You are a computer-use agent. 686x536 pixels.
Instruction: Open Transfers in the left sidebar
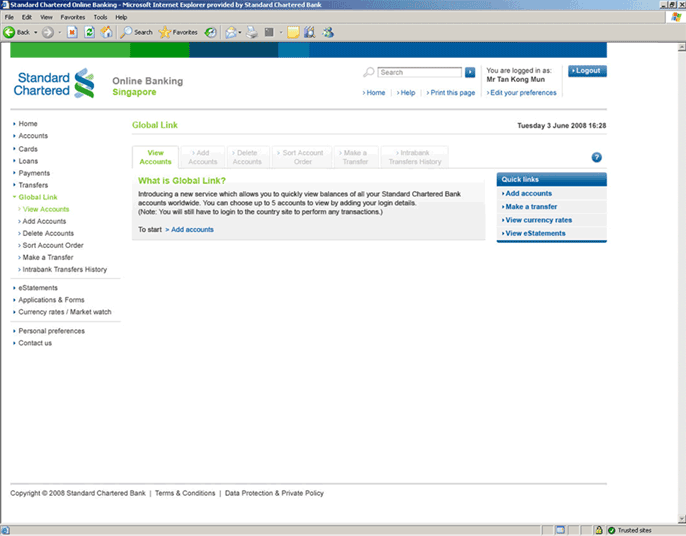(x=33, y=185)
